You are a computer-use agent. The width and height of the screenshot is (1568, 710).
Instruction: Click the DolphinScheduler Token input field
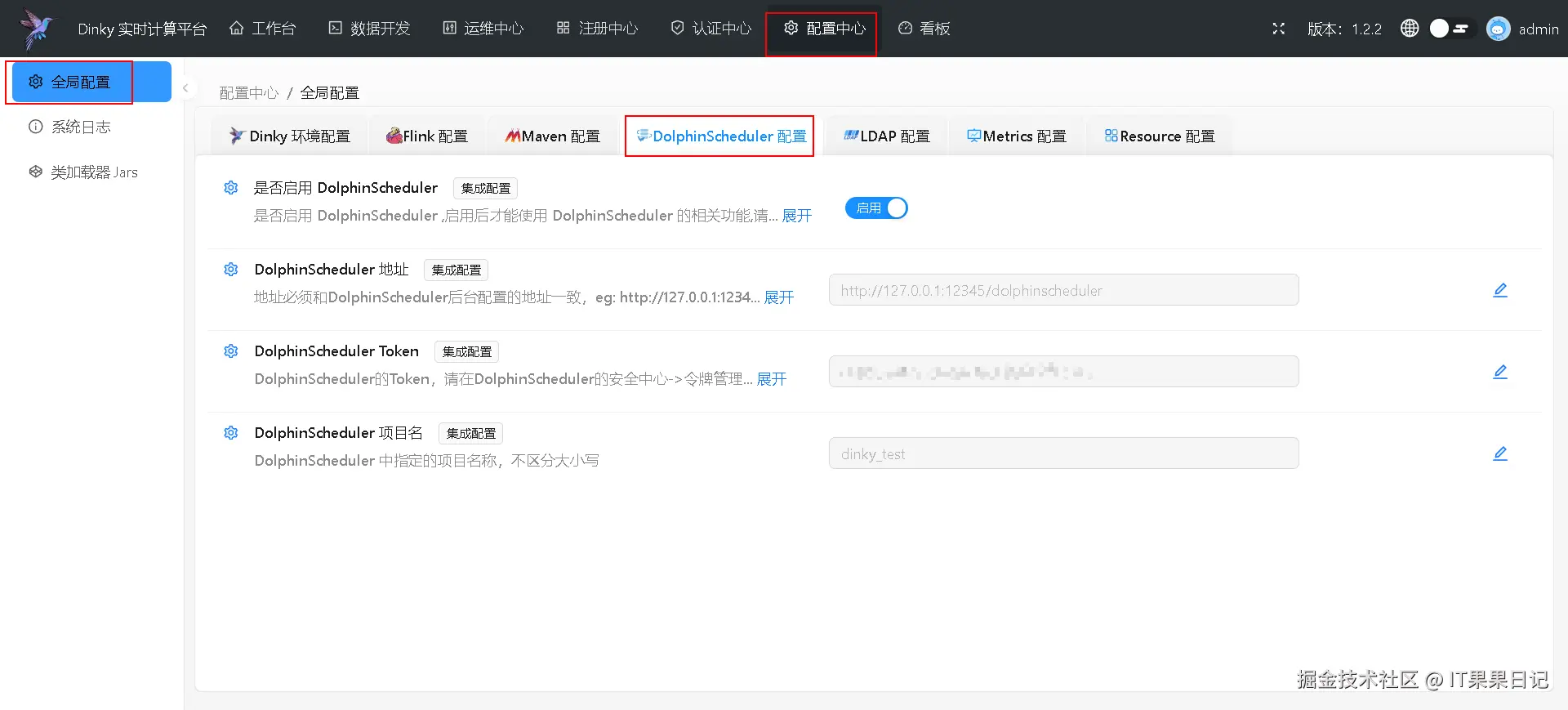point(1063,372)
